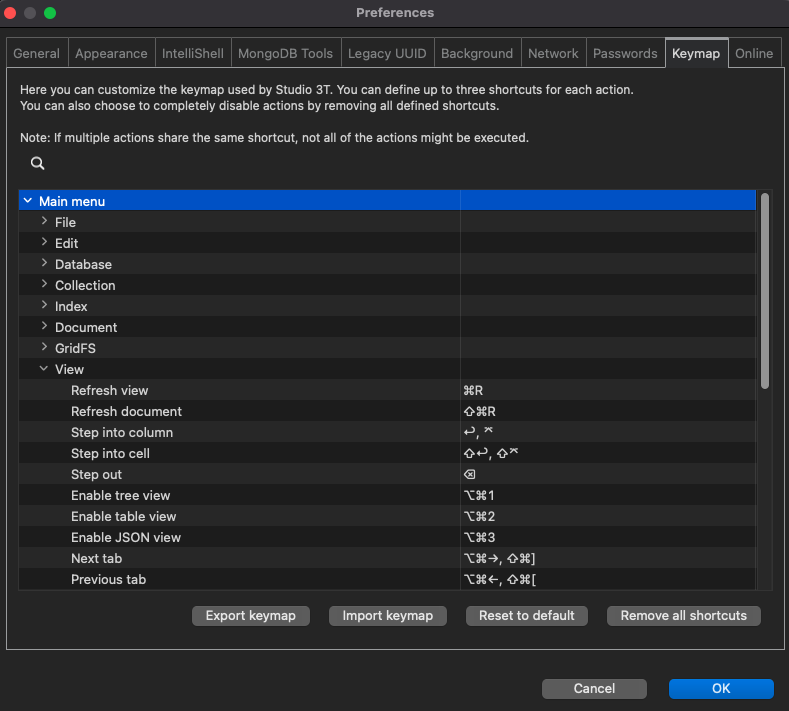Expand the GridFS group
The image size is (789, 711).
click(x=44, y=348)
